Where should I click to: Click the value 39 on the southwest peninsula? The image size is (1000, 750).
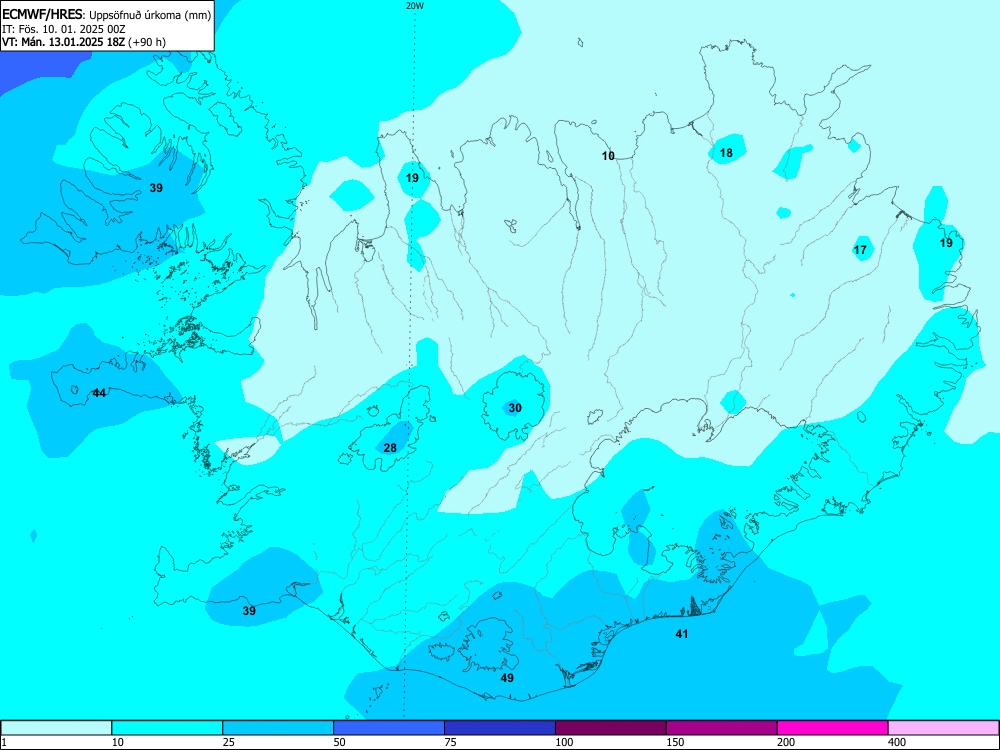249,610
